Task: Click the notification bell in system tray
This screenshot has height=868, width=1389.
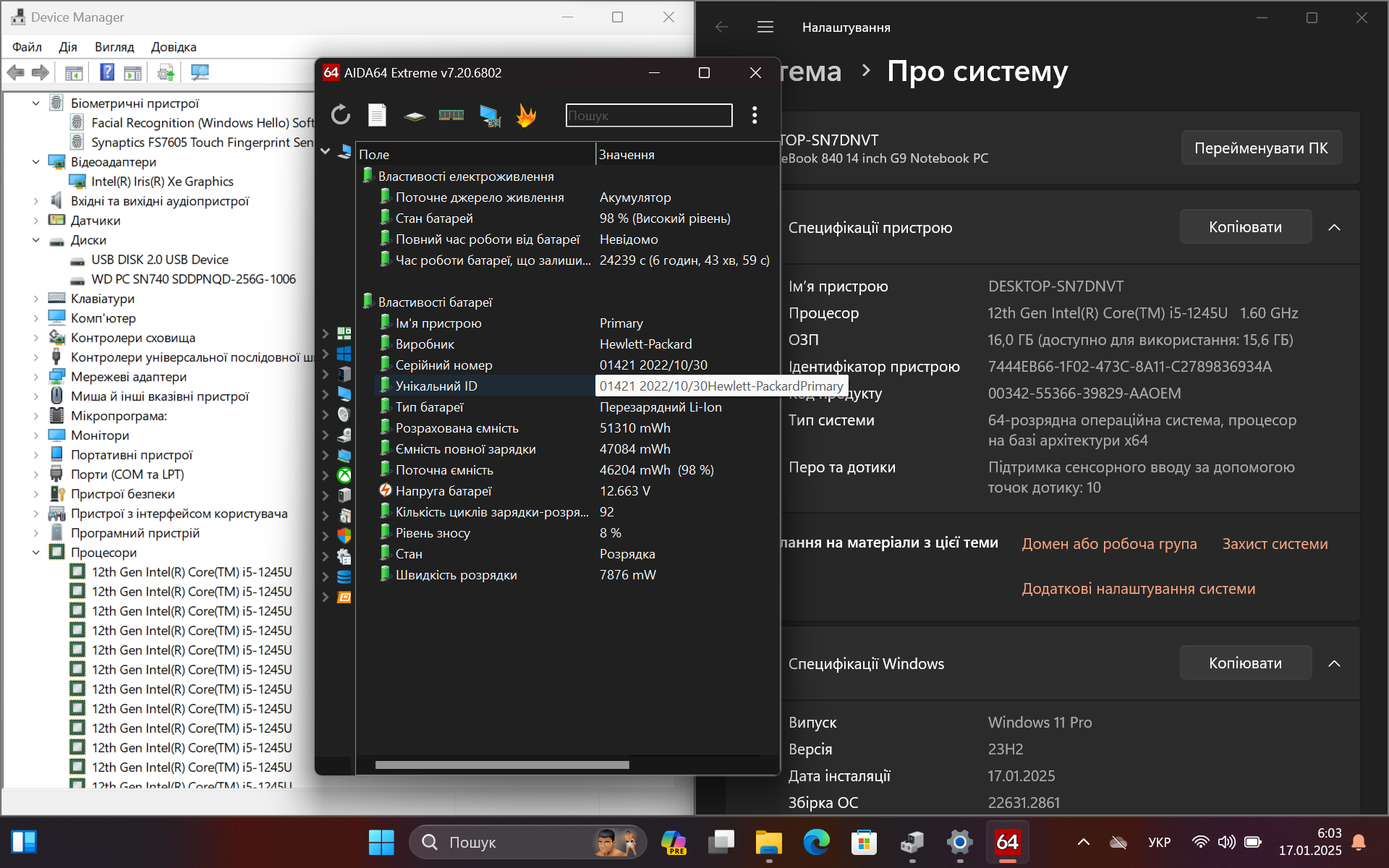Action: [x=1359, y=842]
